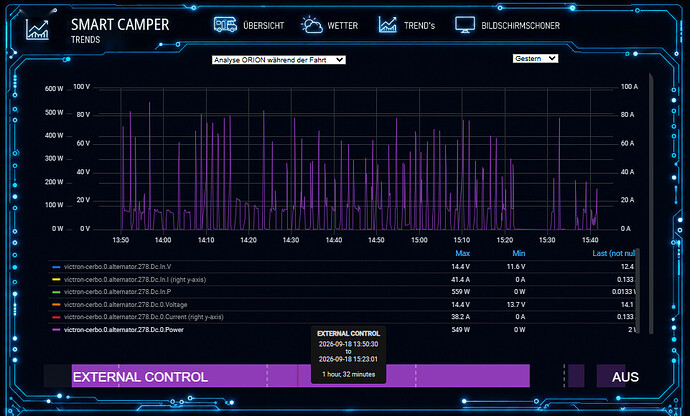The image size is (690, 416).
Task: Click the 559 W max value
Action: [x=460, y=291]
